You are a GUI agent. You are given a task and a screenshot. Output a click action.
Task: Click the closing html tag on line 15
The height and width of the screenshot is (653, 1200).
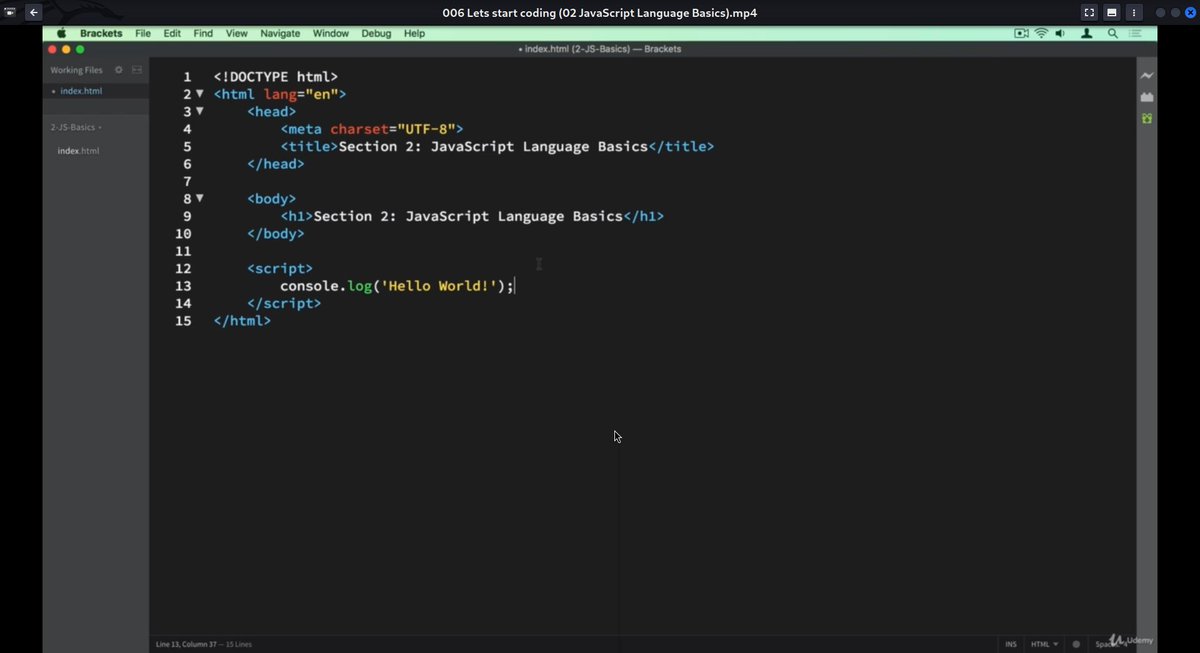(x=242, y=321)
